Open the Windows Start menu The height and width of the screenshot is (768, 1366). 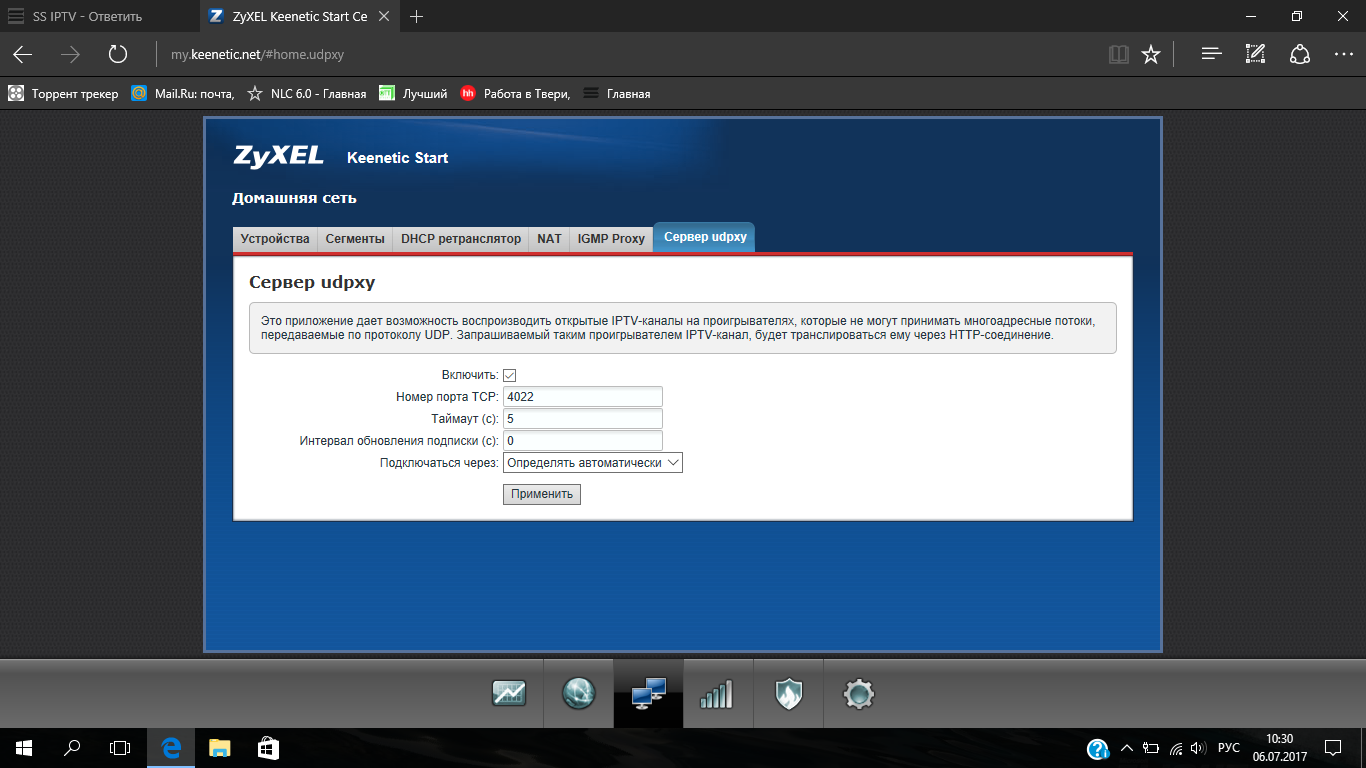pos(24,748)
